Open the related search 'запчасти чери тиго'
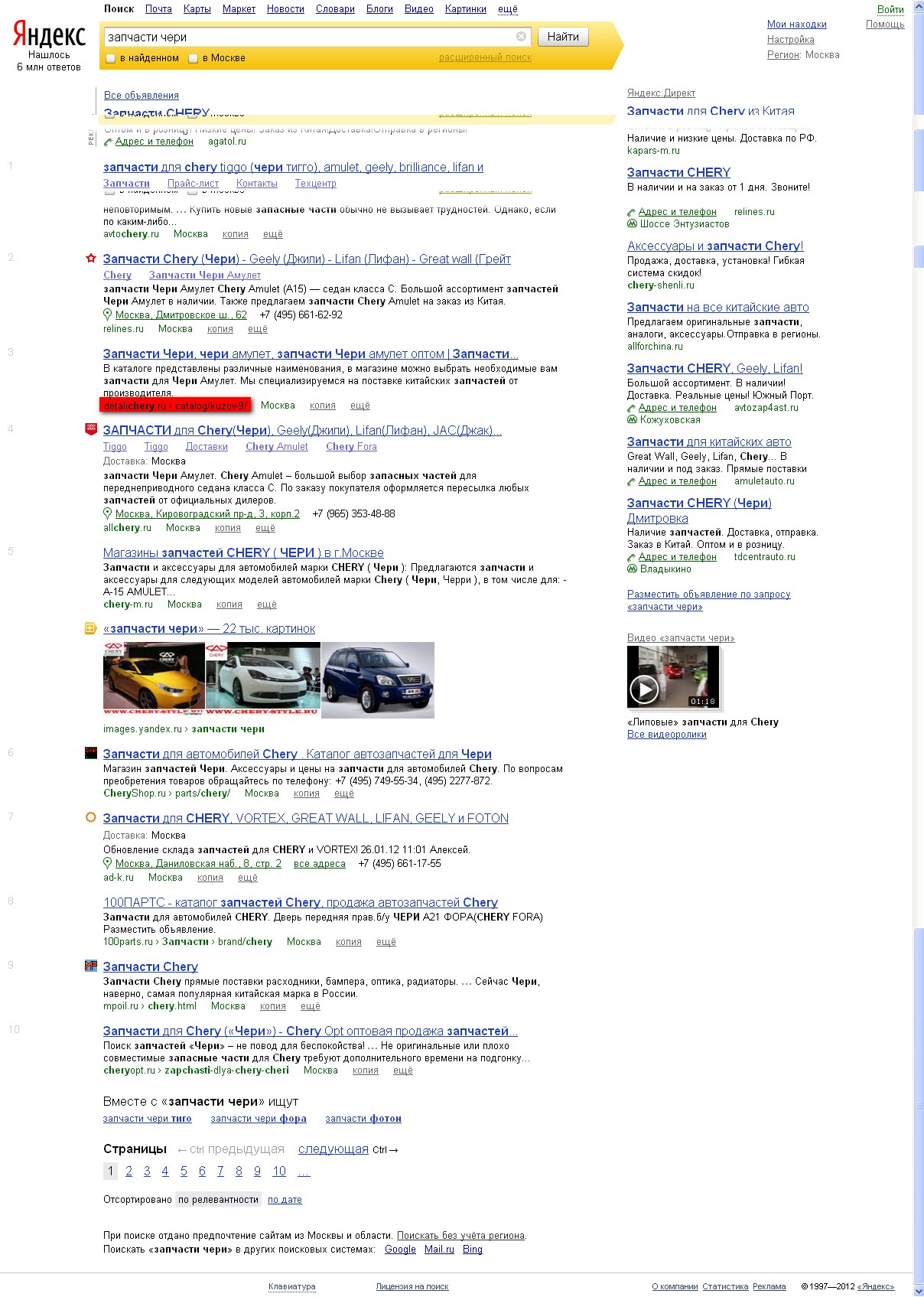924x1297 pixels. tap(148, 1119)
